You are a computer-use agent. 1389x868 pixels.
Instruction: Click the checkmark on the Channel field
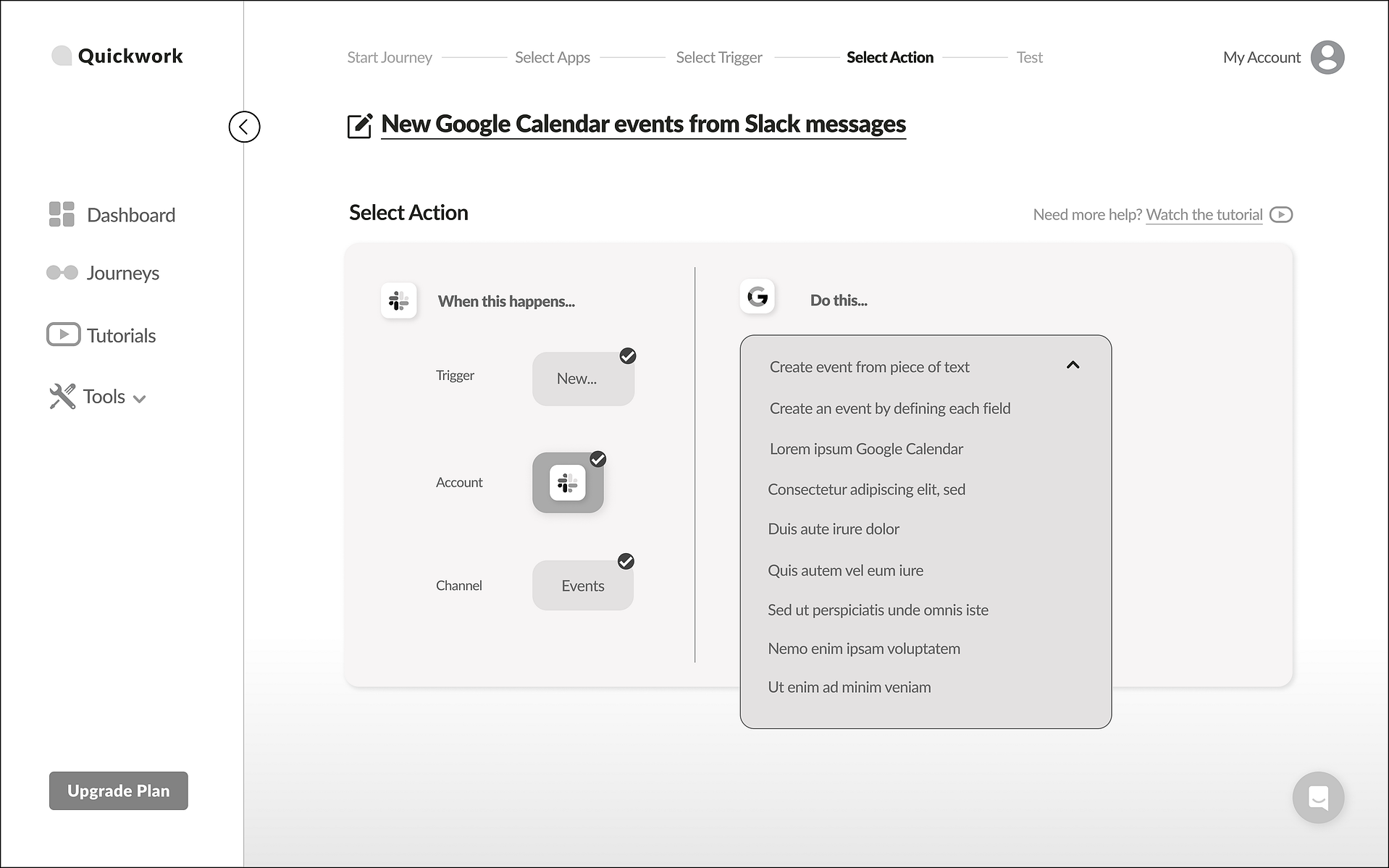pyautogui.click(x=626, y=562)
